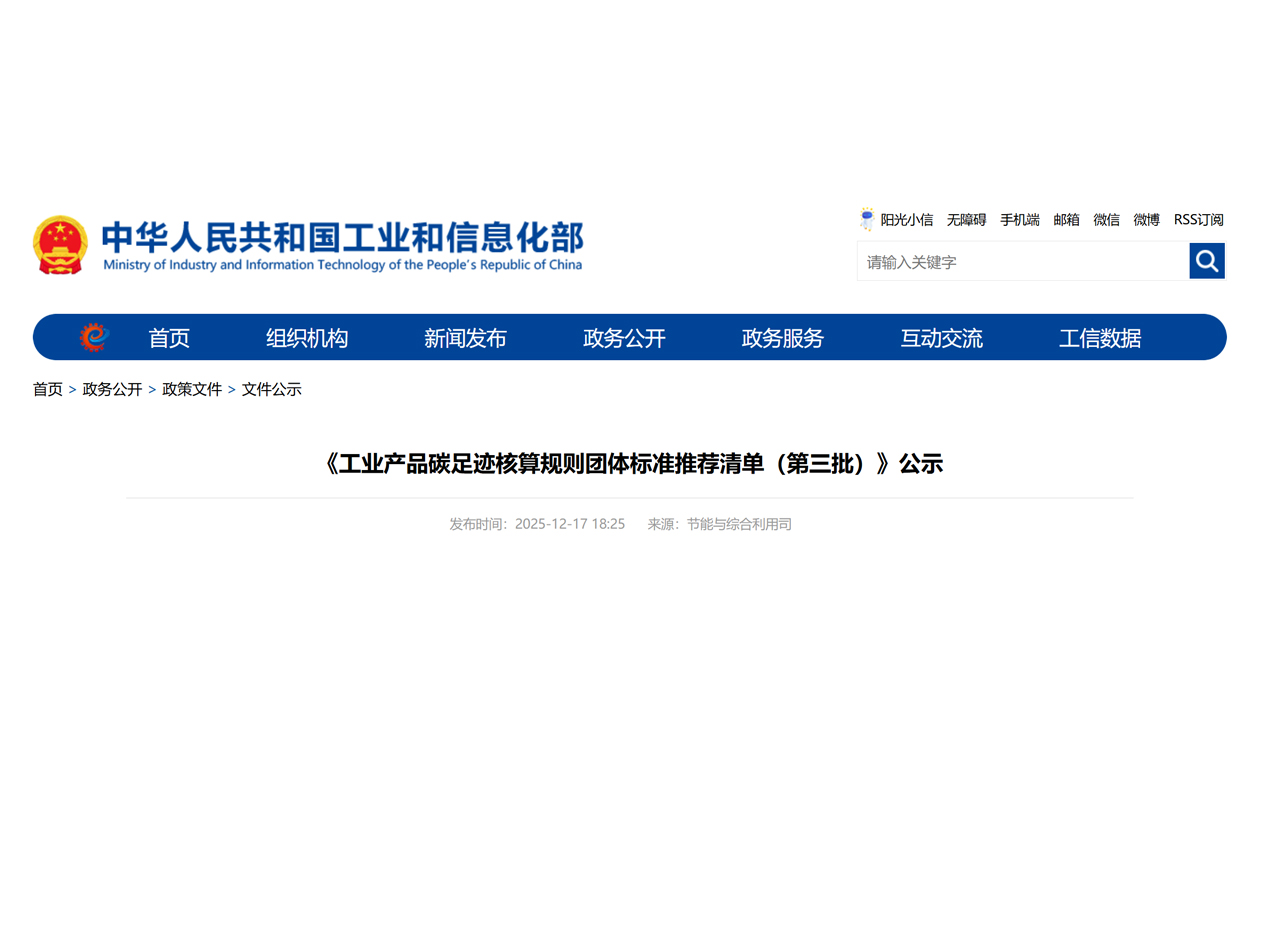Screen dimensions: 1276x930
Task: Open the 无障碍 accessibility link
Action: (x=966, y=220)
